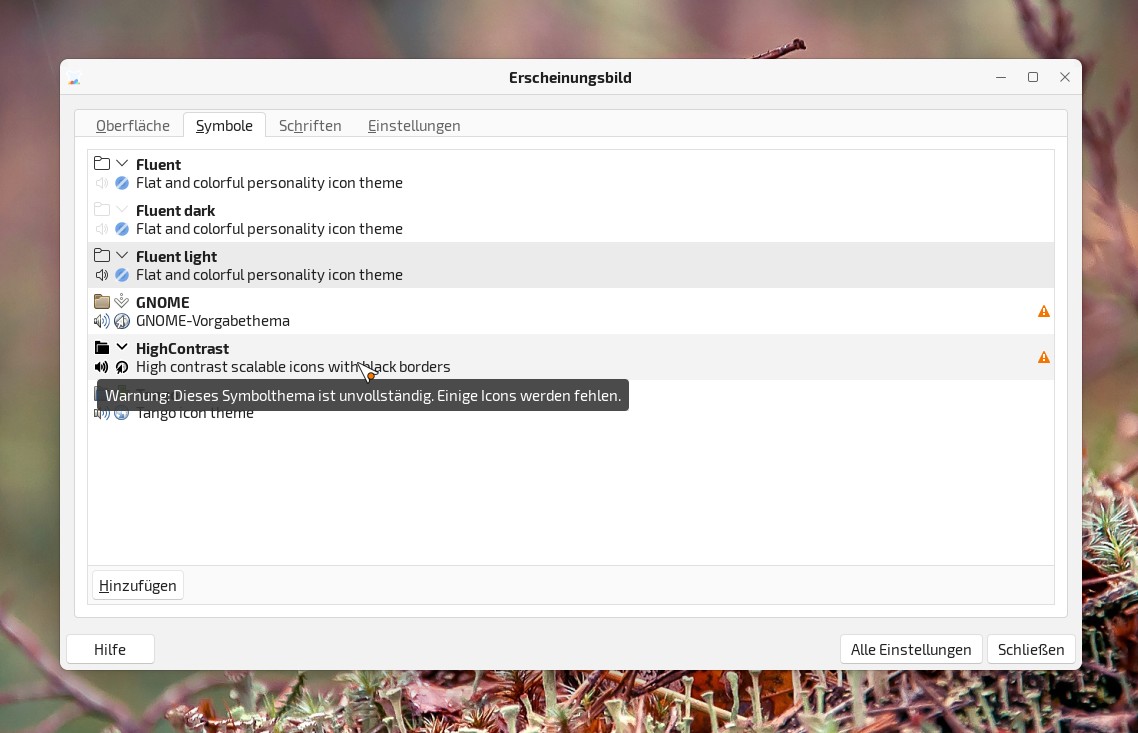Click the blue globe icon in the Fluent row
The height and width of the screenshot is (733, 1138).
coord(122,183)
